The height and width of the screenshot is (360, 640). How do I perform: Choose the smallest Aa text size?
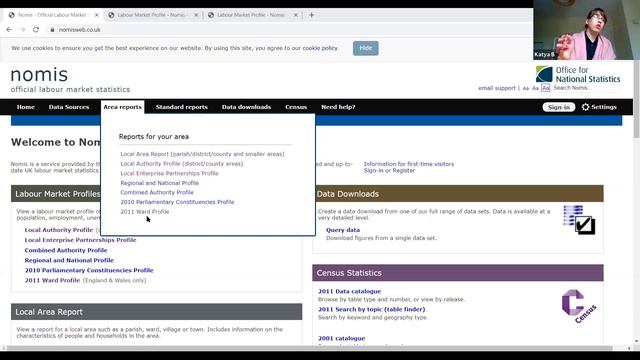[x=526, y=88]
